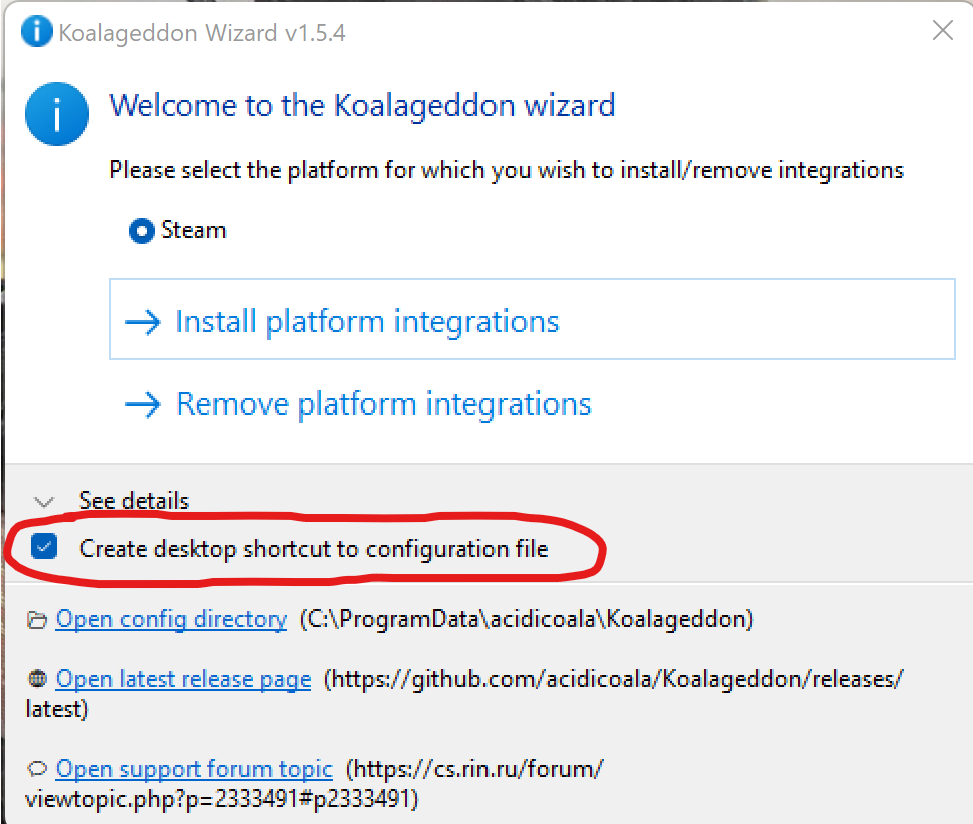The height and width of the screenshot is (824, 973).
Task: Choose Remove platform integrations
Action: click(x=383, y=404)
